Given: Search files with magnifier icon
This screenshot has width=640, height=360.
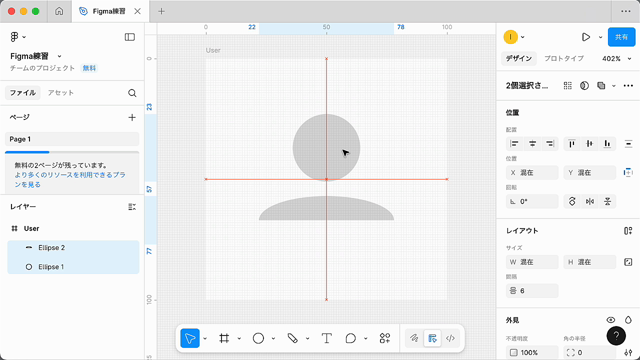Looking at the screenshot, I should (x=132, y=93).
